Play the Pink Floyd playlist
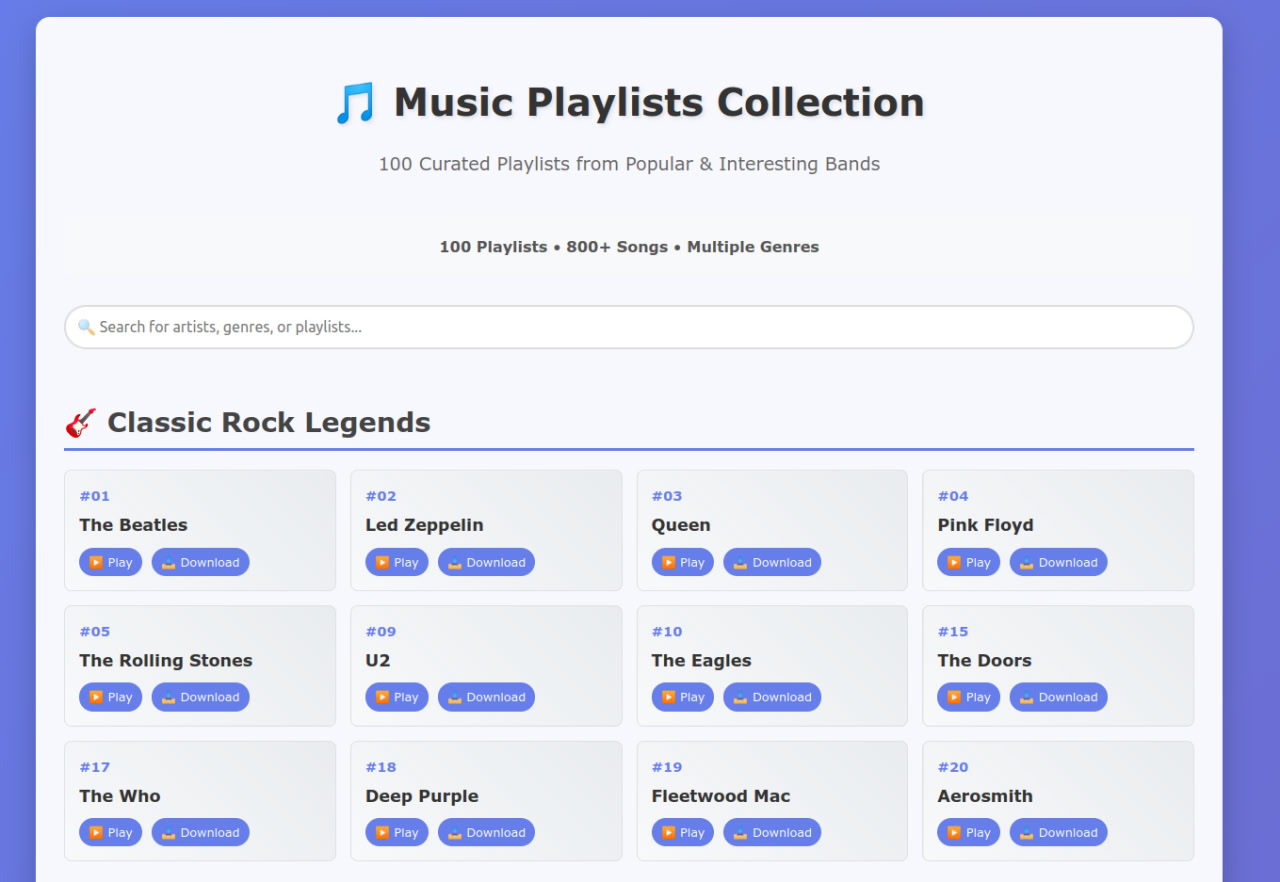This screenshot has height=882, width=1280. [x=969, y=562]
